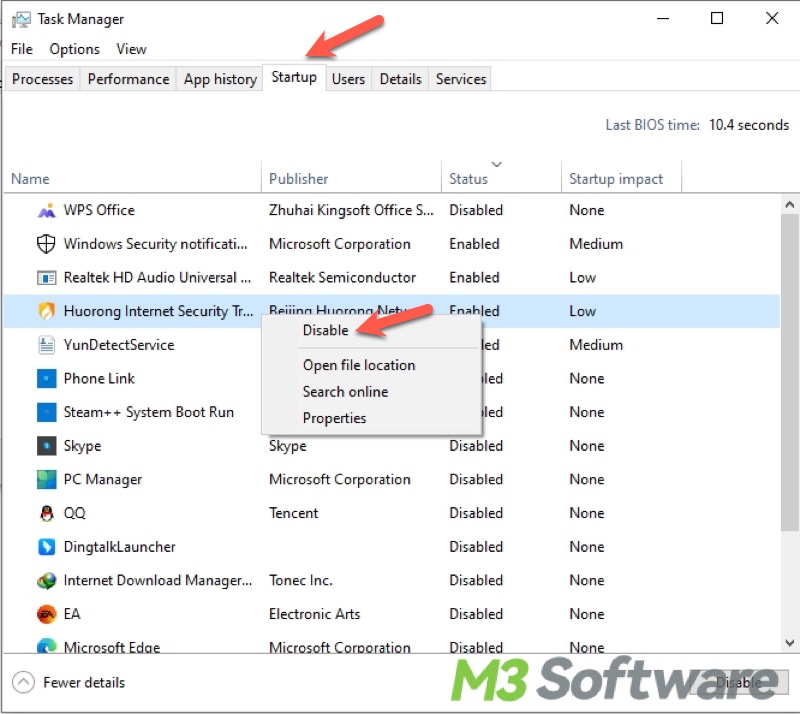The width and height of the screenshot is (800, 714).
Task: Click the WPS Office app icon
Action: 46,210
